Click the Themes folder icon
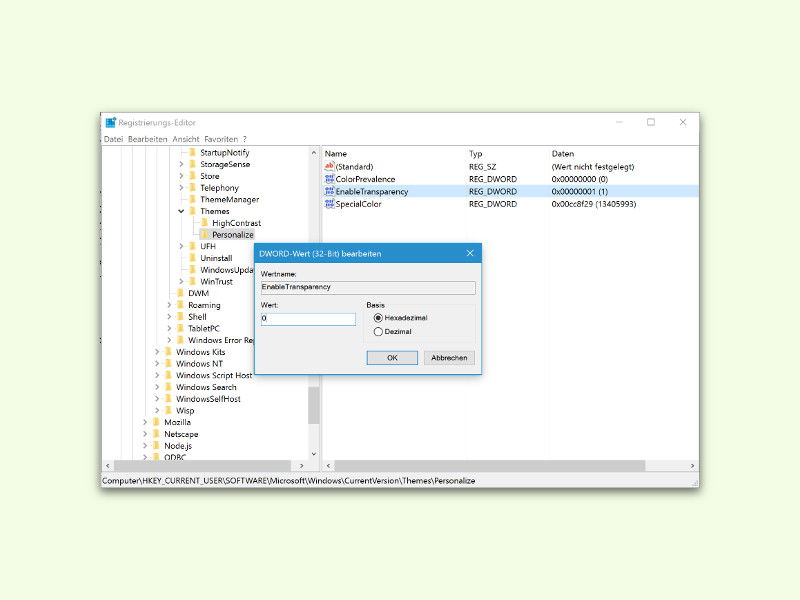This screenshot has height=600, width=800. tap(193, 211)
